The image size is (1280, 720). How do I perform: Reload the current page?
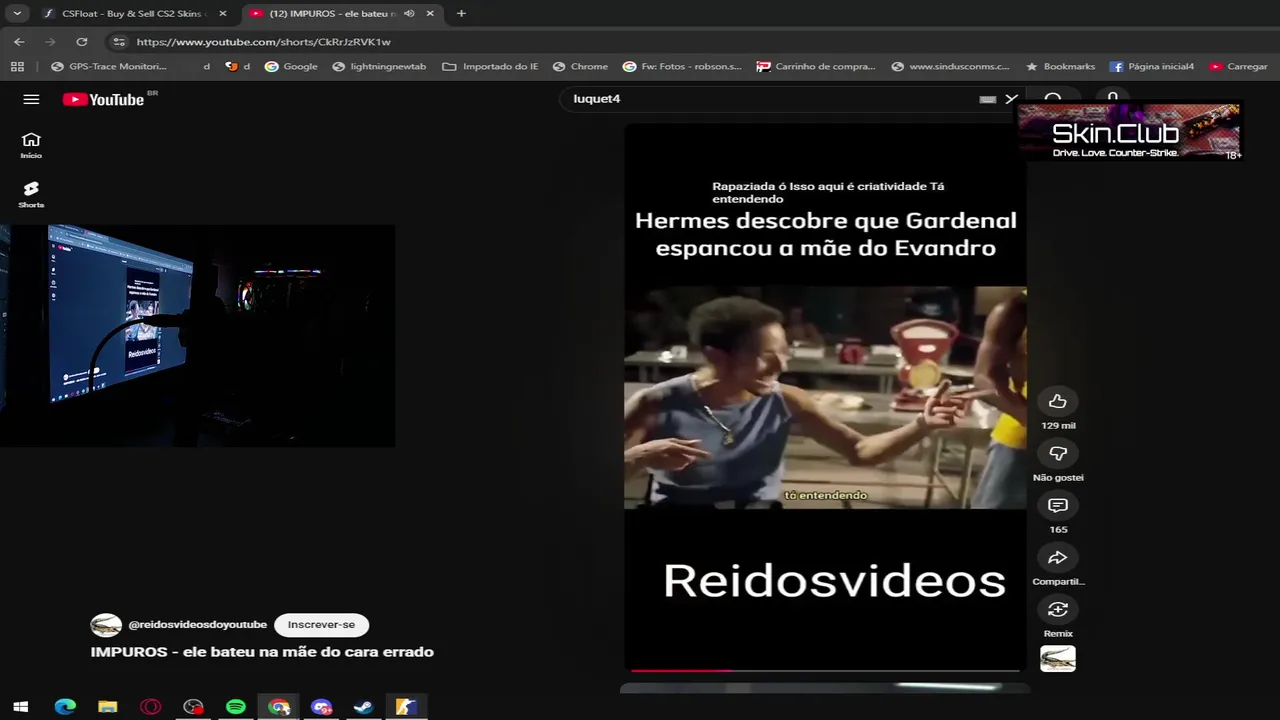point(82,42)
